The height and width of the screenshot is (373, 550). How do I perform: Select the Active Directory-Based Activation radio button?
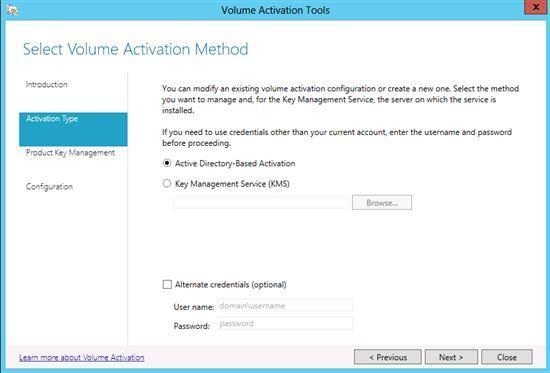167,163
